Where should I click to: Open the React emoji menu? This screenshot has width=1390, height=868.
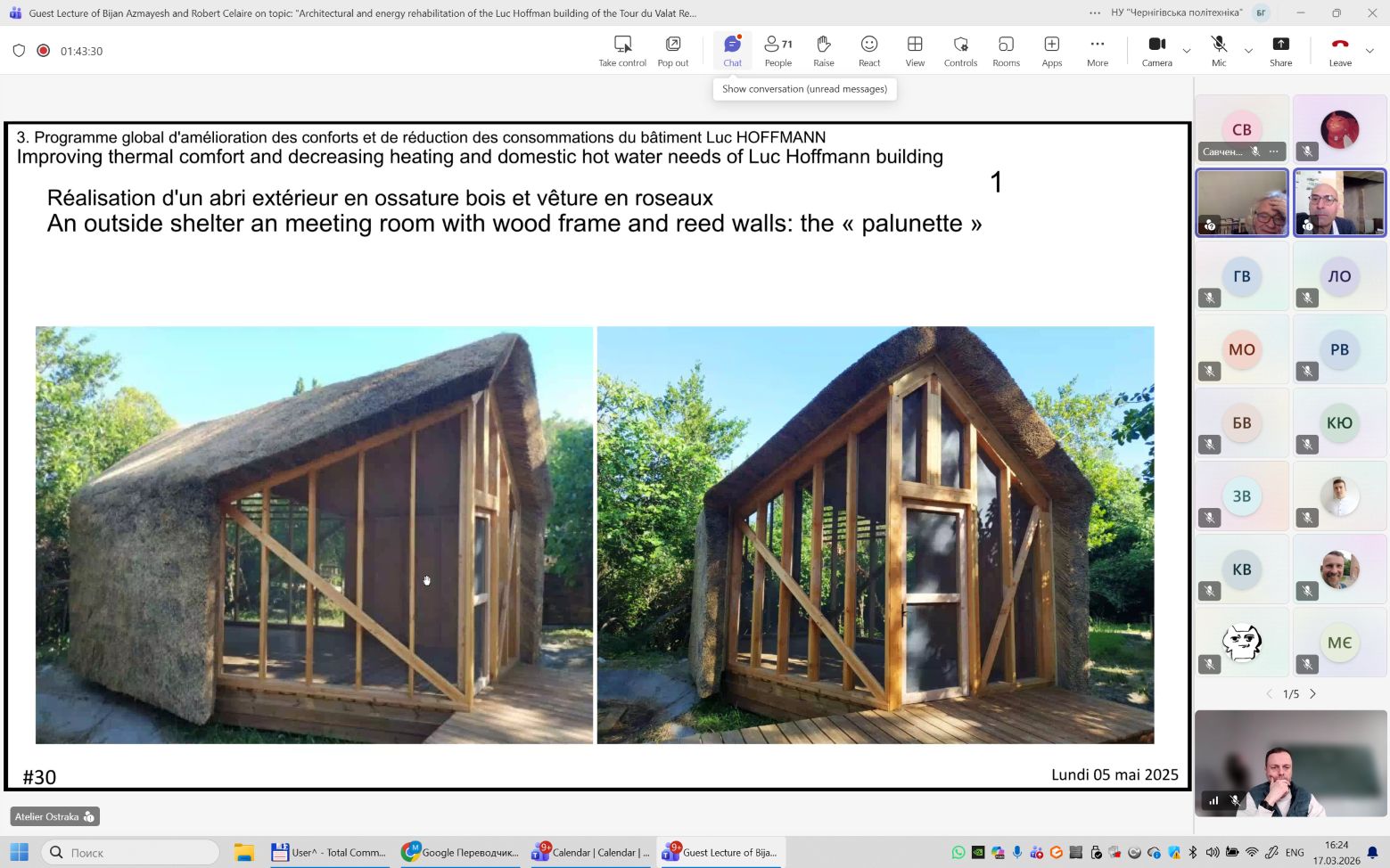click(x=869, y=51)
